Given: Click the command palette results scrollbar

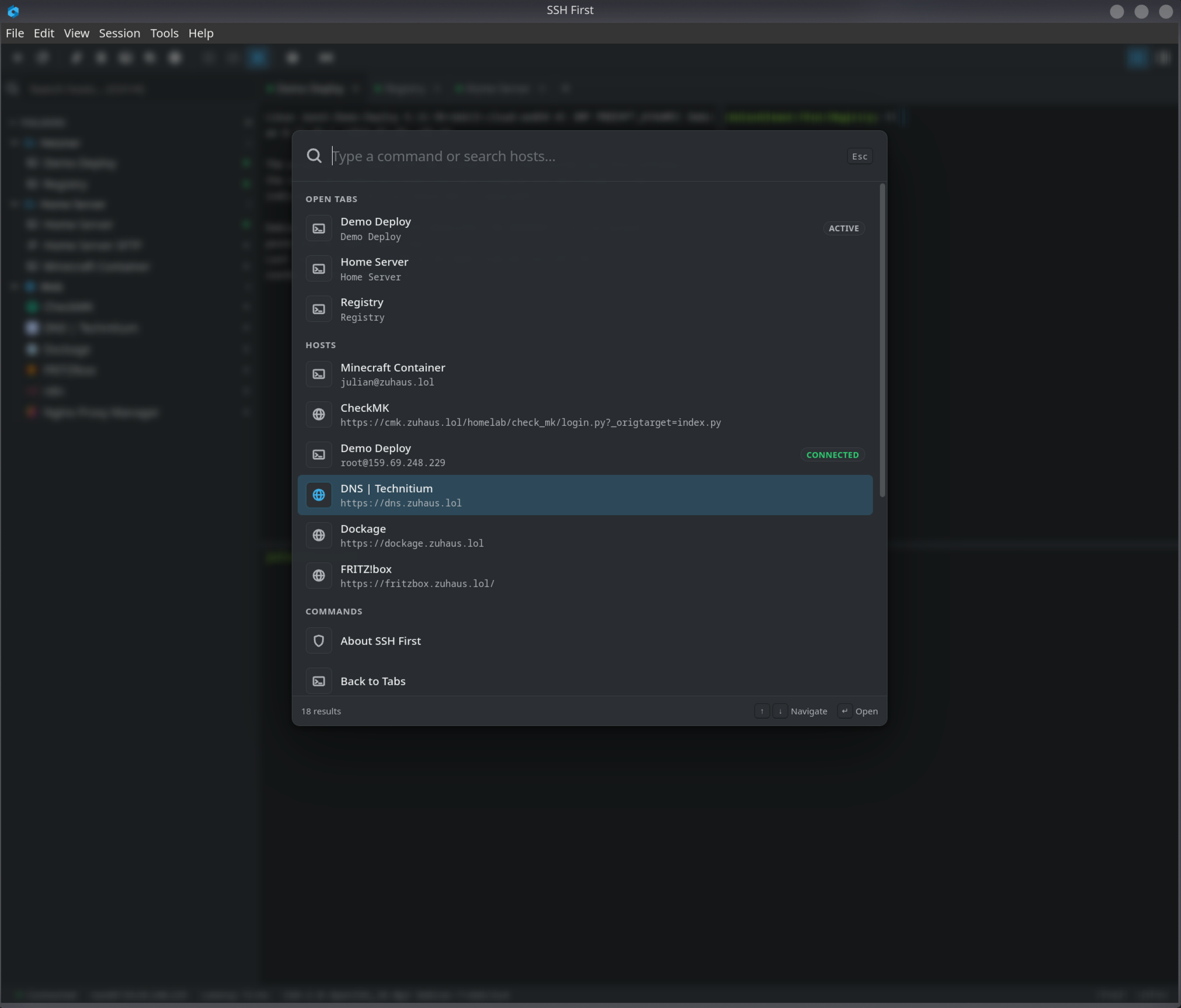Looking at the screenshot, I should pyautogui.click(x=882, y=340).
